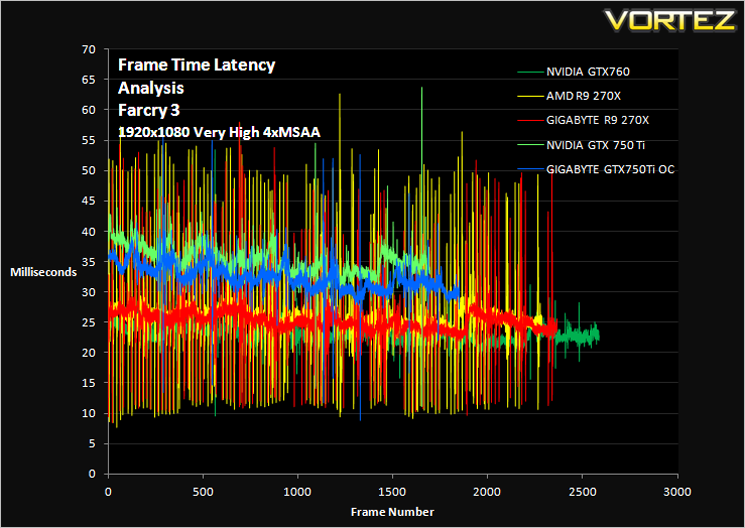Image resolution: width=745 pixels, height=528 pixels.
Task: Click the x-axis value 2000
Action: (487, 492)
